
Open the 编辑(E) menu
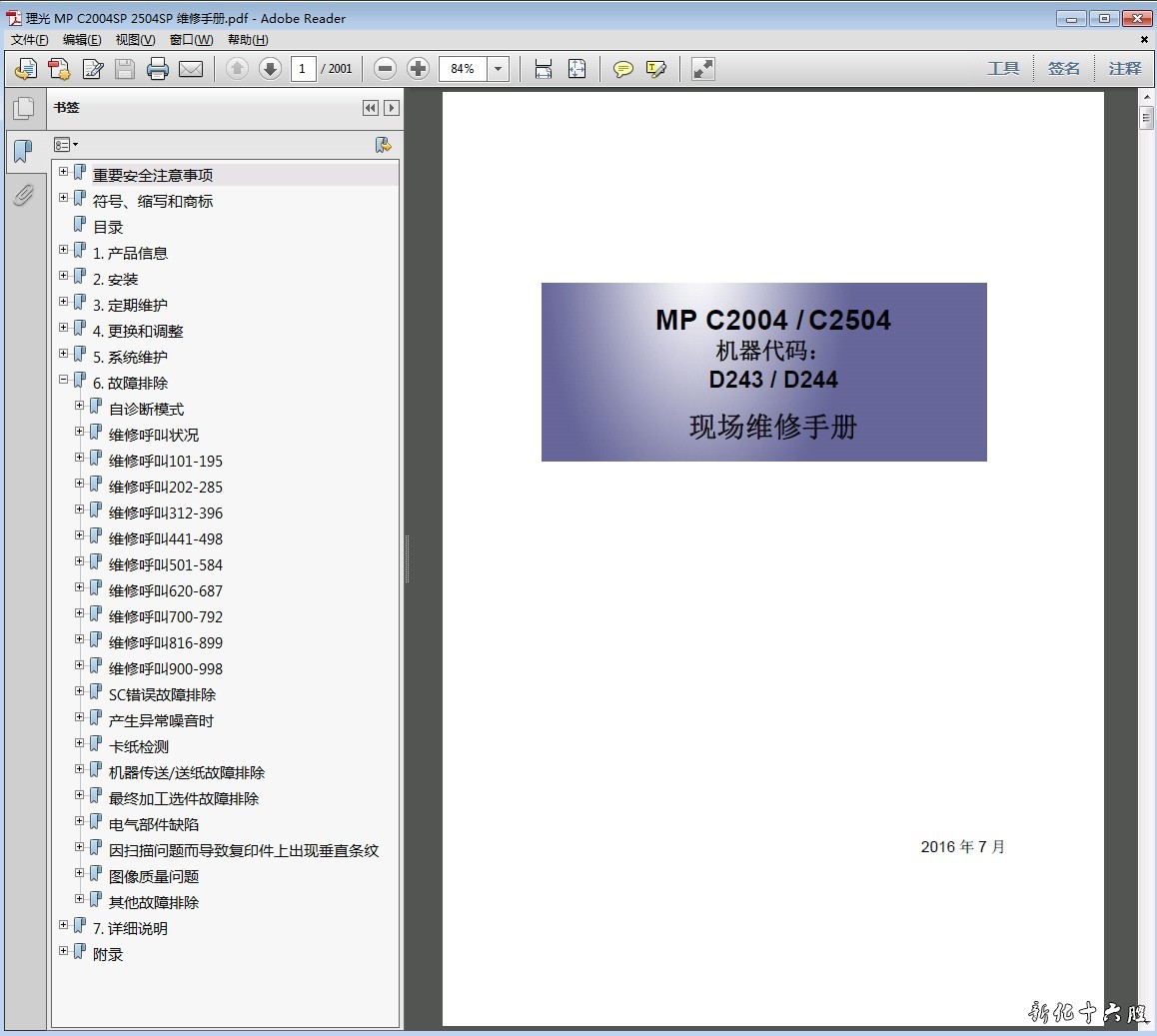(x=82, y=40)
